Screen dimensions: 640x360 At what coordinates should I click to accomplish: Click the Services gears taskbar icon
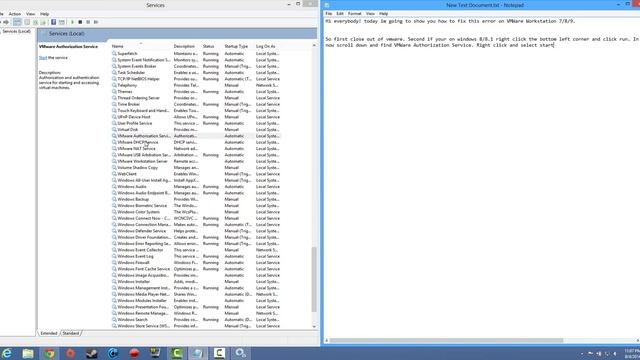(240, 353)
